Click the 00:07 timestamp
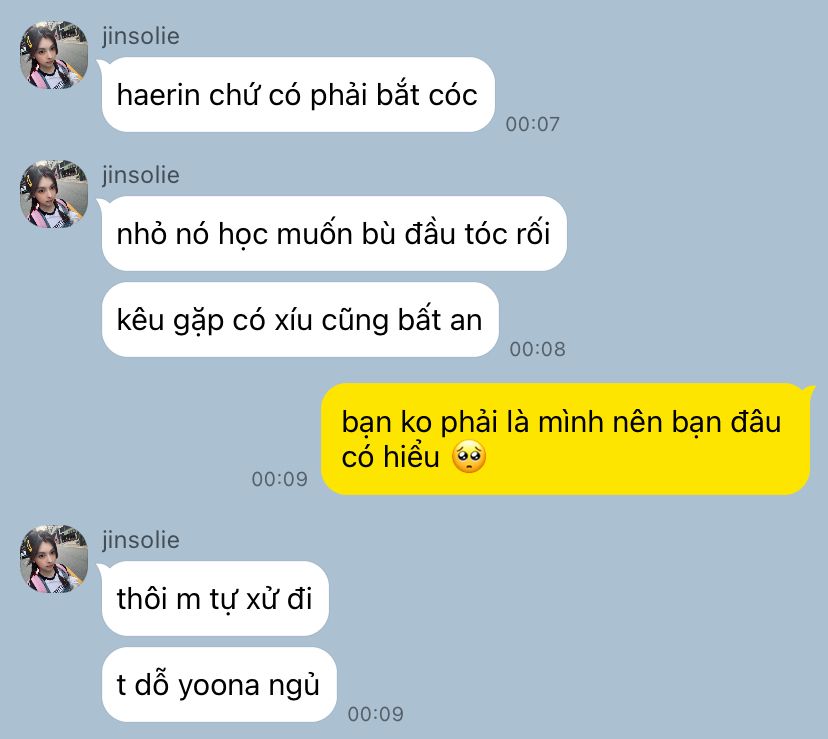Viewport: 828px width, 739px height. pos(532,124)
